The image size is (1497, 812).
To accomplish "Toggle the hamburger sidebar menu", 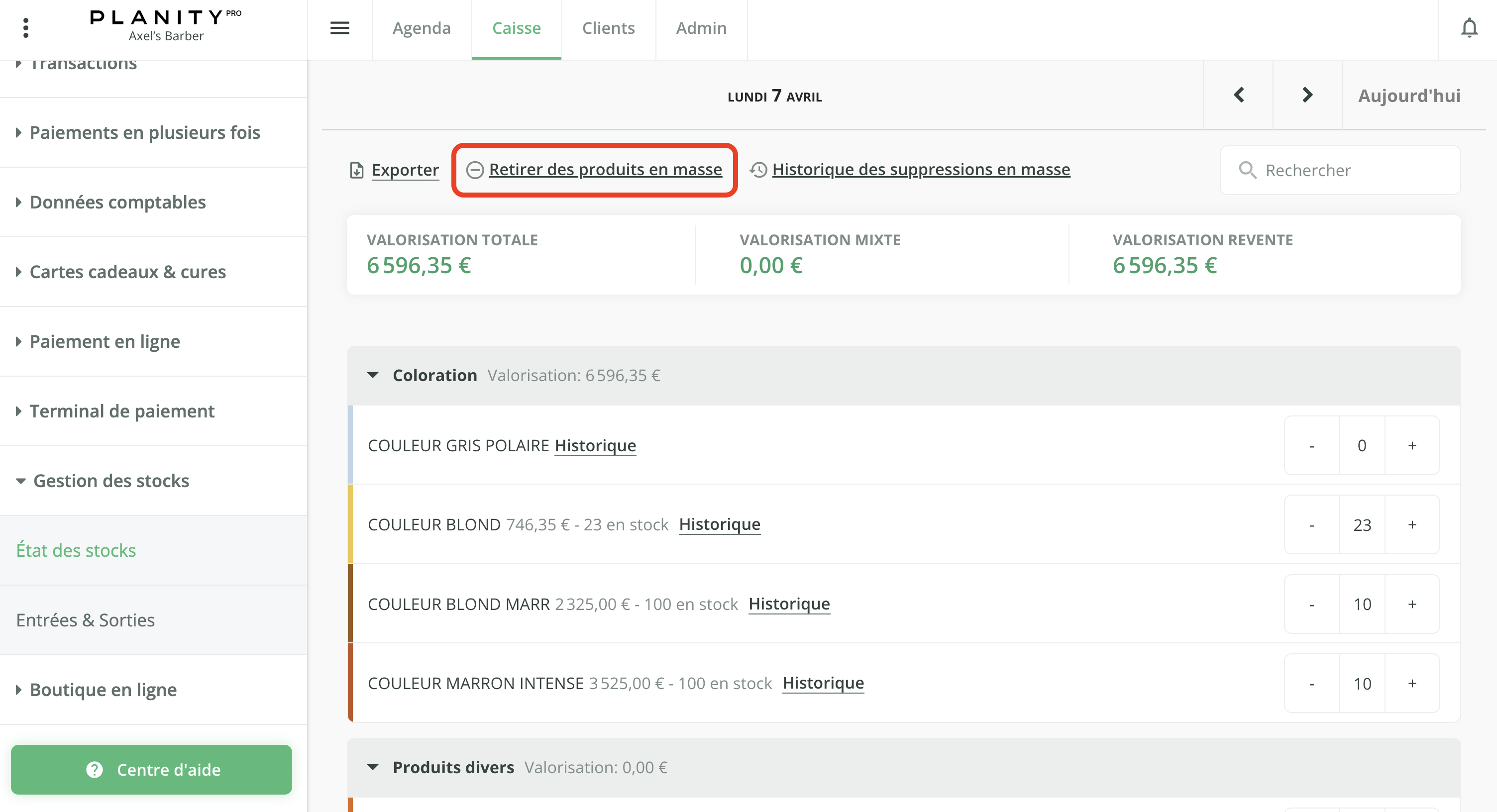I will coord(339,28).
